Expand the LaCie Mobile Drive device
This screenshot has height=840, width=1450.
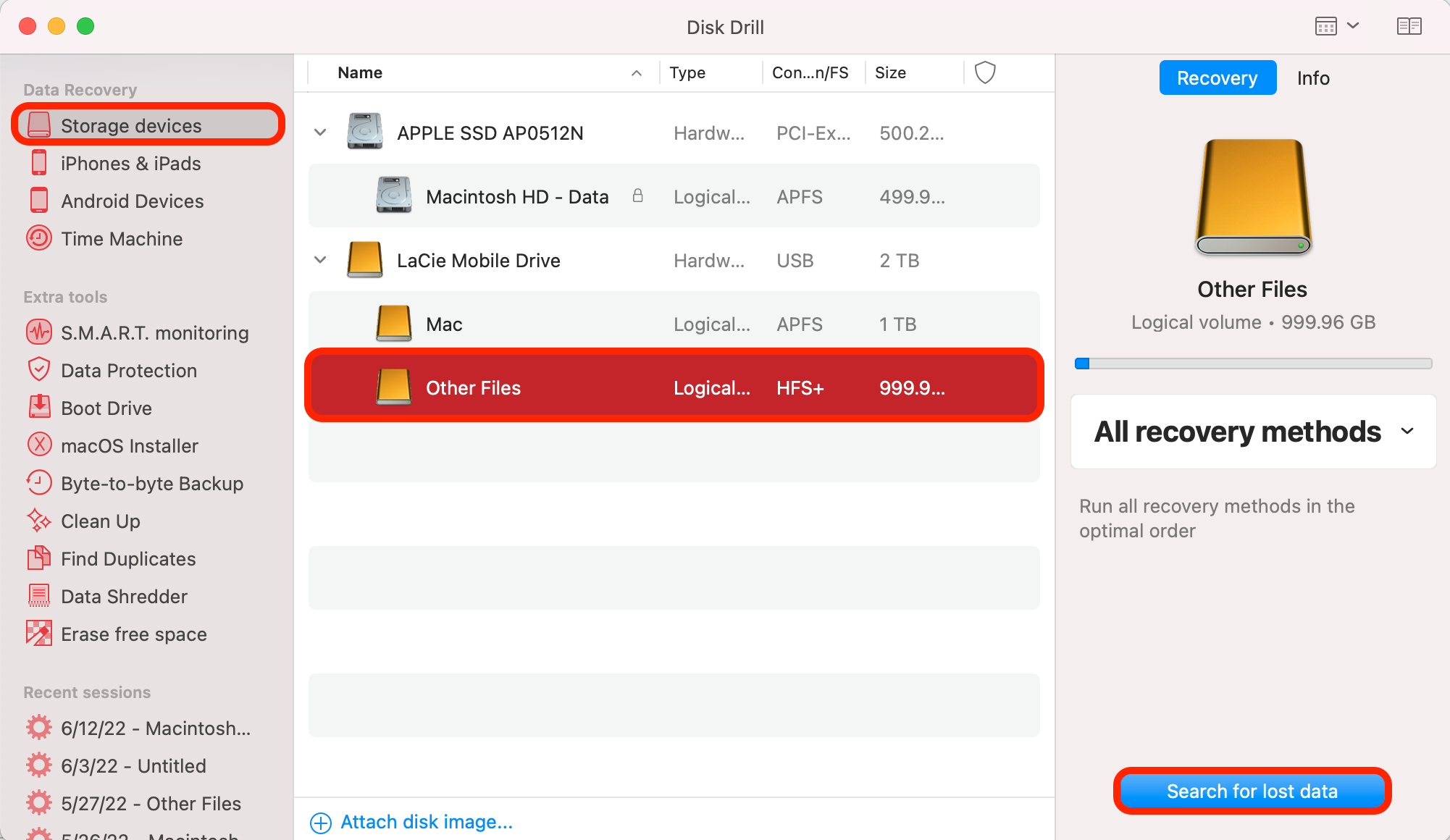(x=321, y=261)
